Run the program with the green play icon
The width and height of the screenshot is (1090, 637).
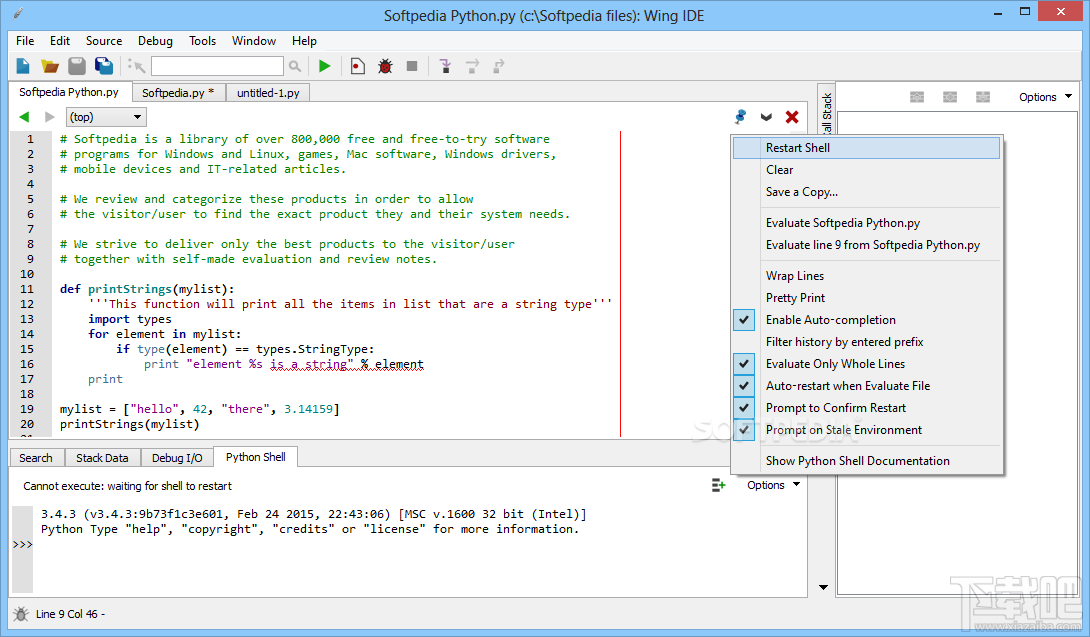coord(324,65)
